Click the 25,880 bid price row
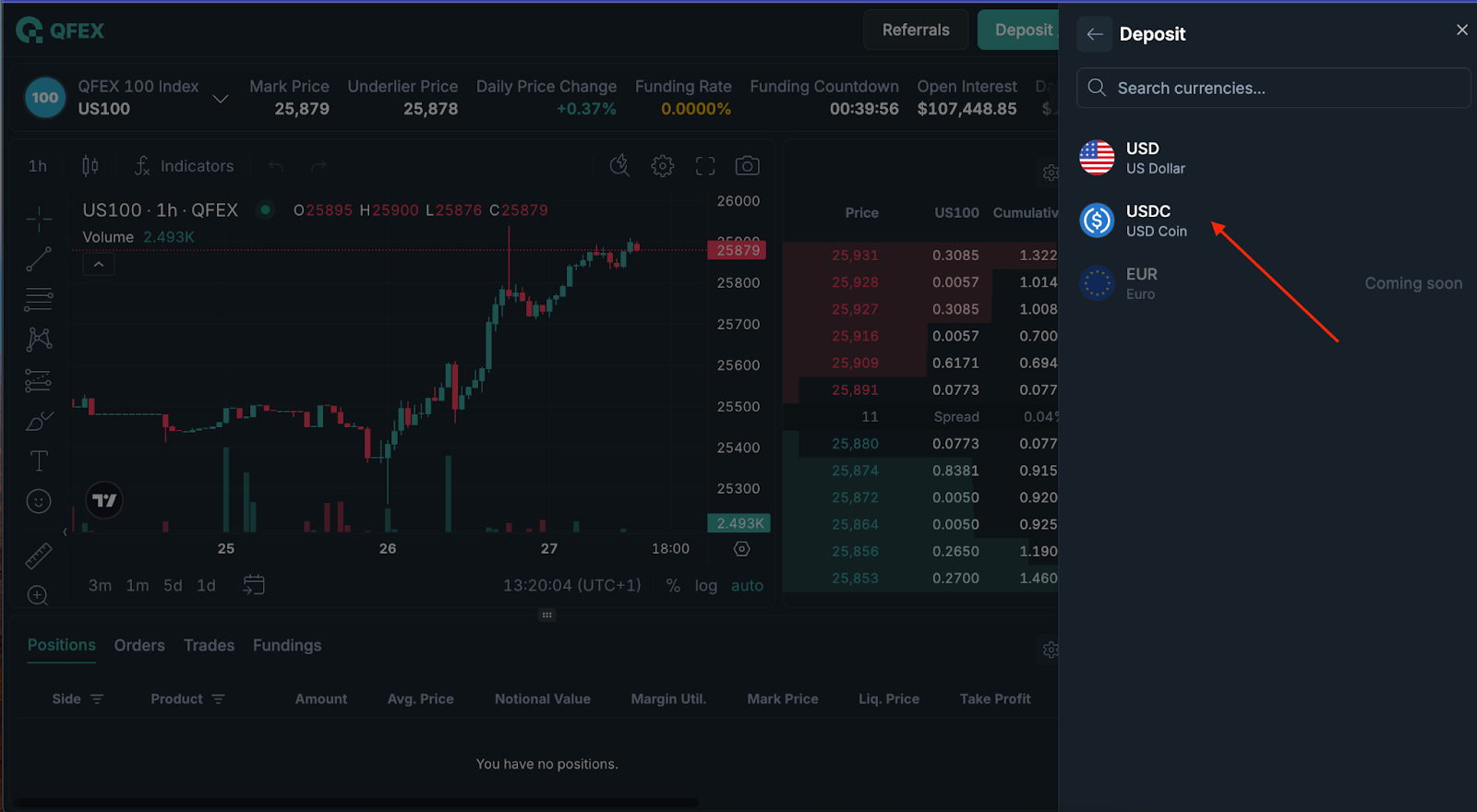The image size is (1477, 812). coord(920,444)
